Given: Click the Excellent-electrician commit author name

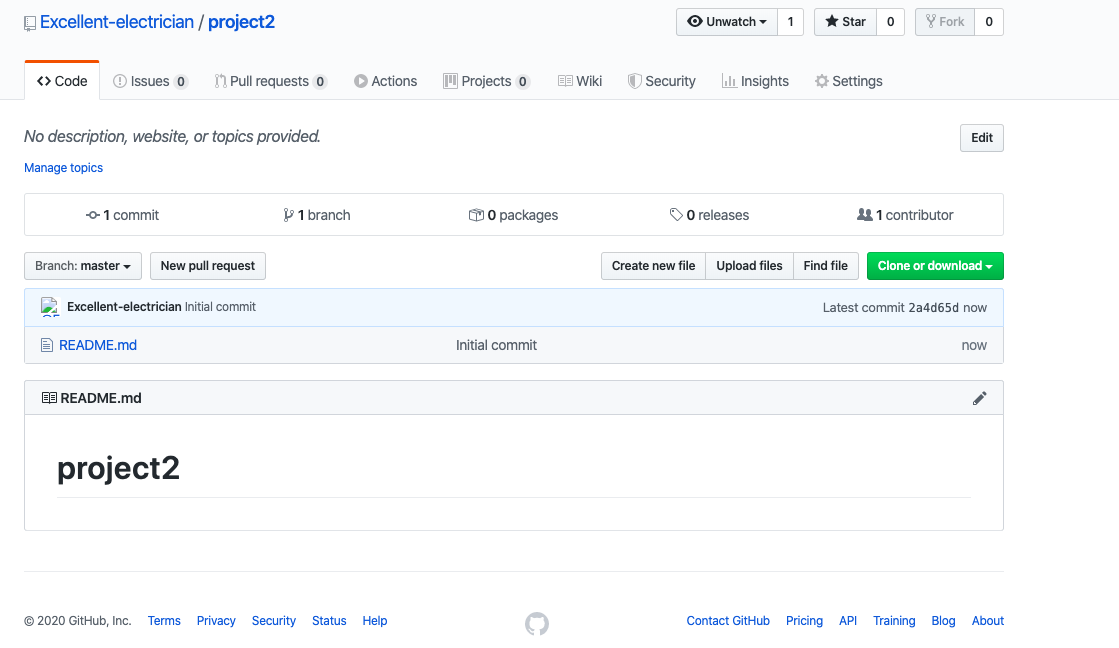Looking at the screenshot, I should pyautogui.click(x=124, y=307).
